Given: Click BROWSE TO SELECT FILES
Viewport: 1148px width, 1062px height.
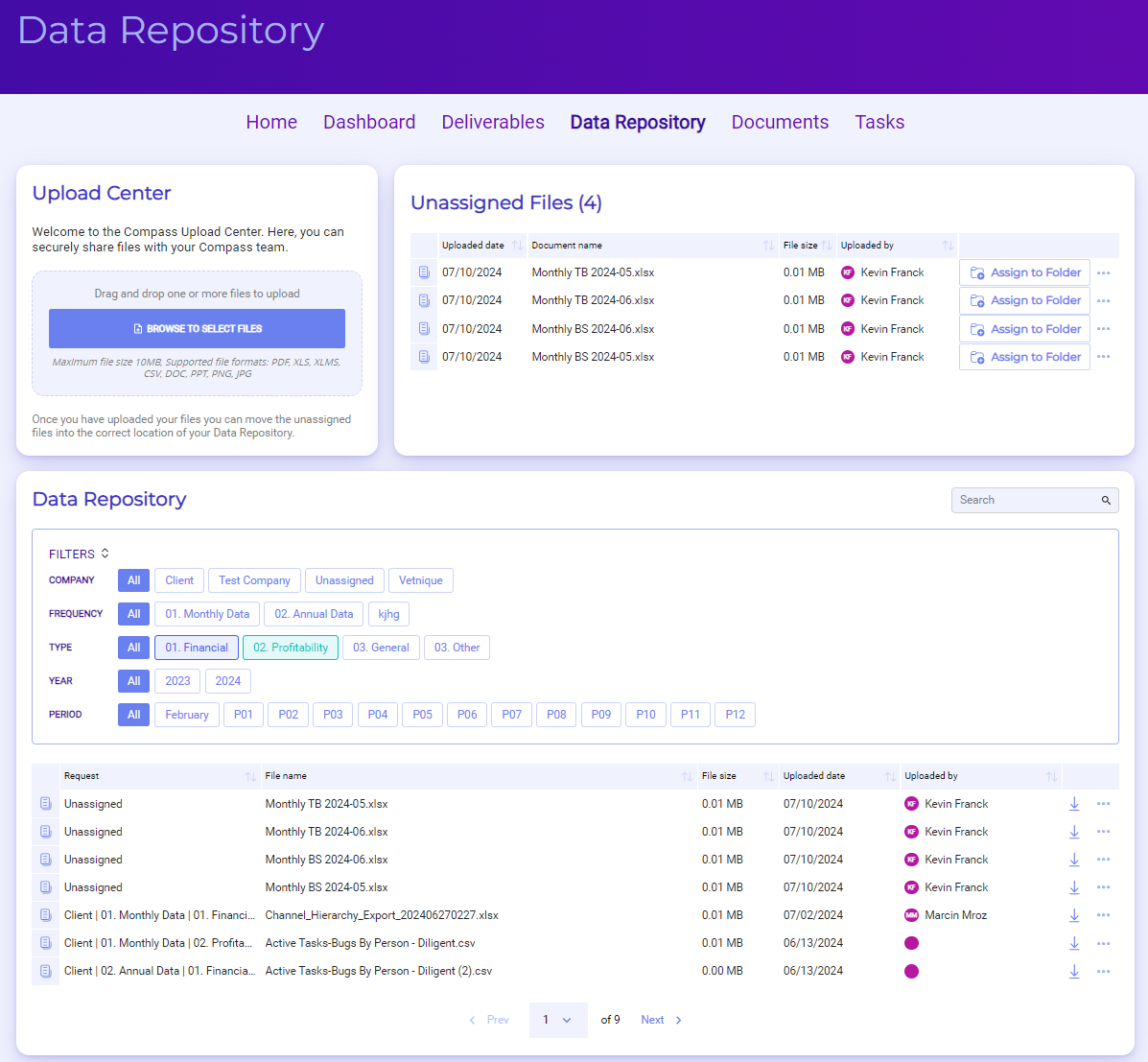Looking at the screenshot, I should [x=196, y=328].
